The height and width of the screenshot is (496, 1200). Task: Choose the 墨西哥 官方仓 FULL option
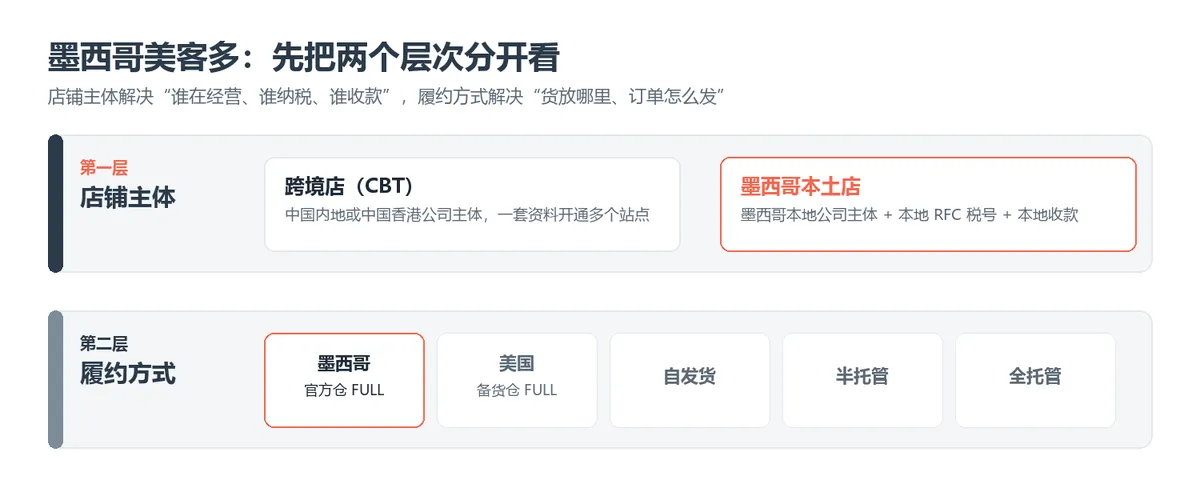click(x=344, y=380)
